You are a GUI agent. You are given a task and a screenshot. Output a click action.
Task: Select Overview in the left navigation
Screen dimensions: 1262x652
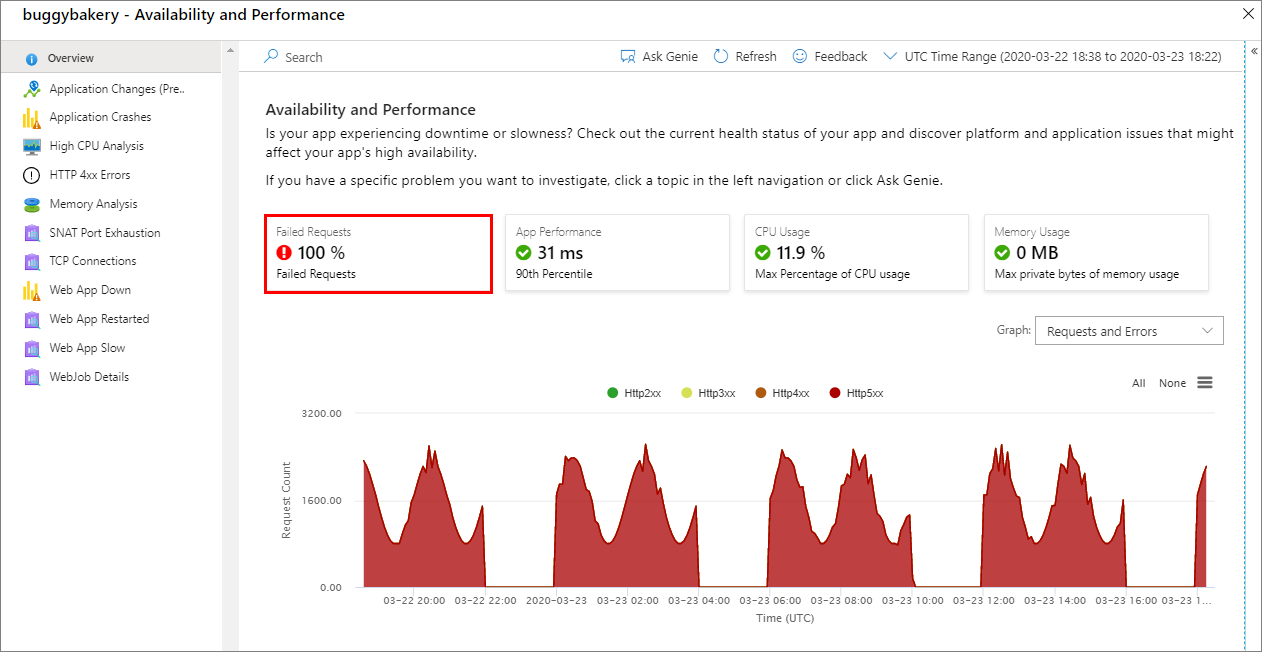(70, 58)
